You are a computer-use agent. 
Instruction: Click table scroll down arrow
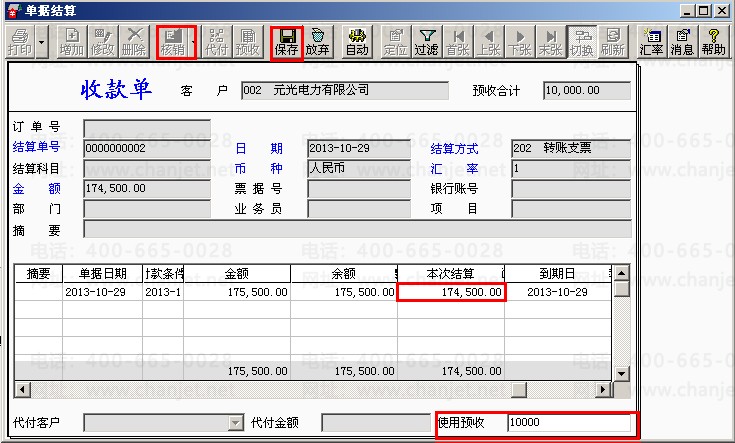click(622, 373)
